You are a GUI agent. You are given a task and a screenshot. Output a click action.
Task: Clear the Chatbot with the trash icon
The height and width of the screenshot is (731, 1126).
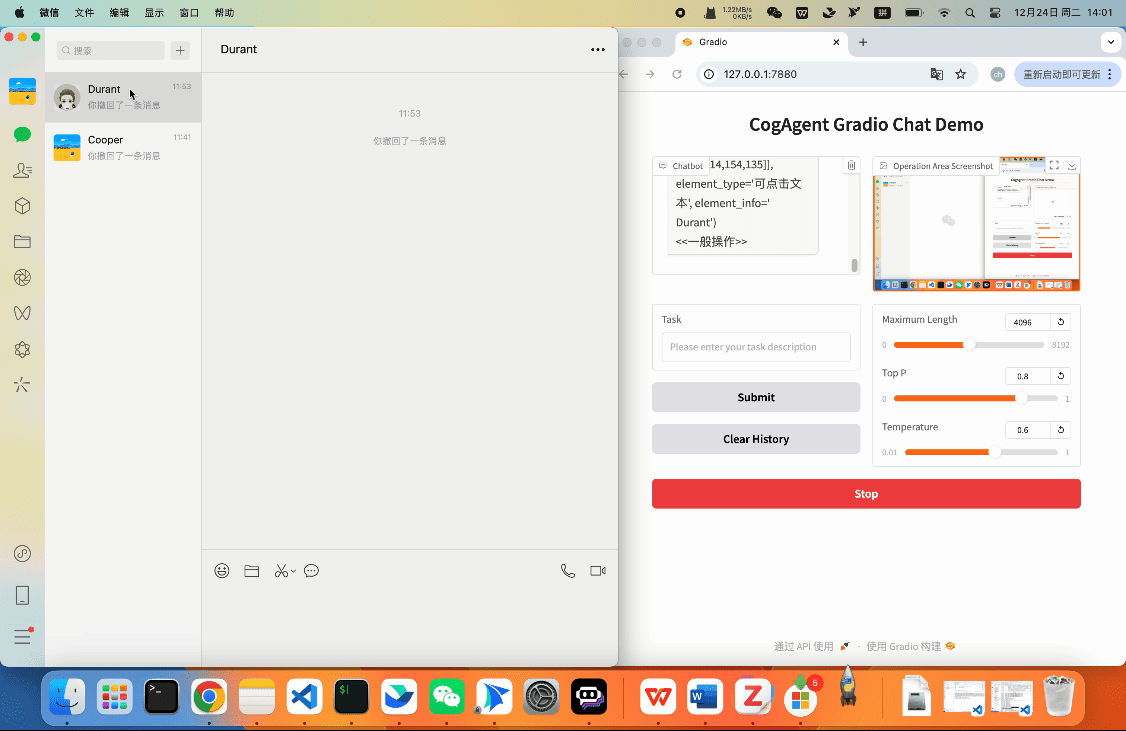(851, 165)
